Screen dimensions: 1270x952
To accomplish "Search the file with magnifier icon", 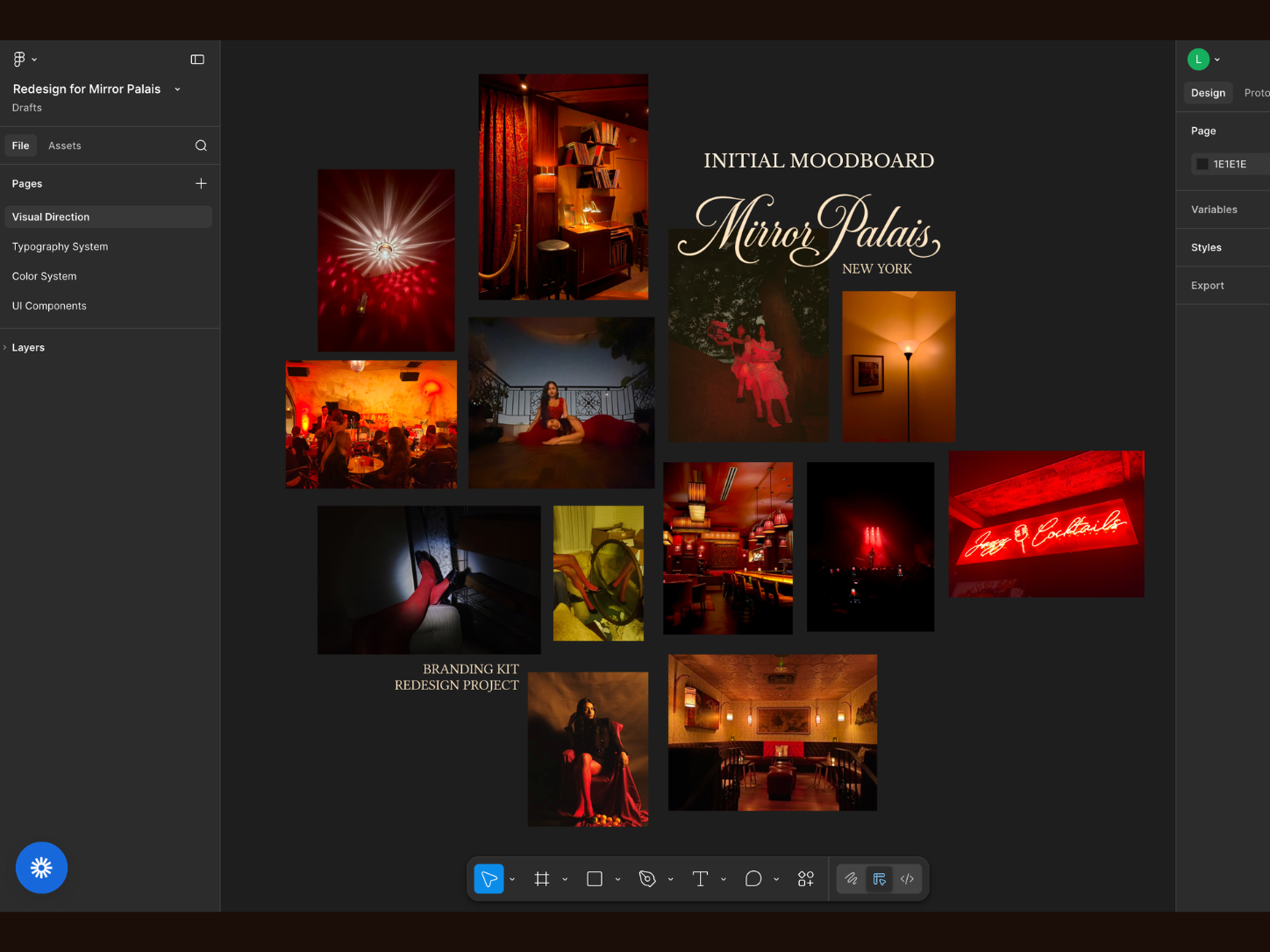I will coord(201,146).
